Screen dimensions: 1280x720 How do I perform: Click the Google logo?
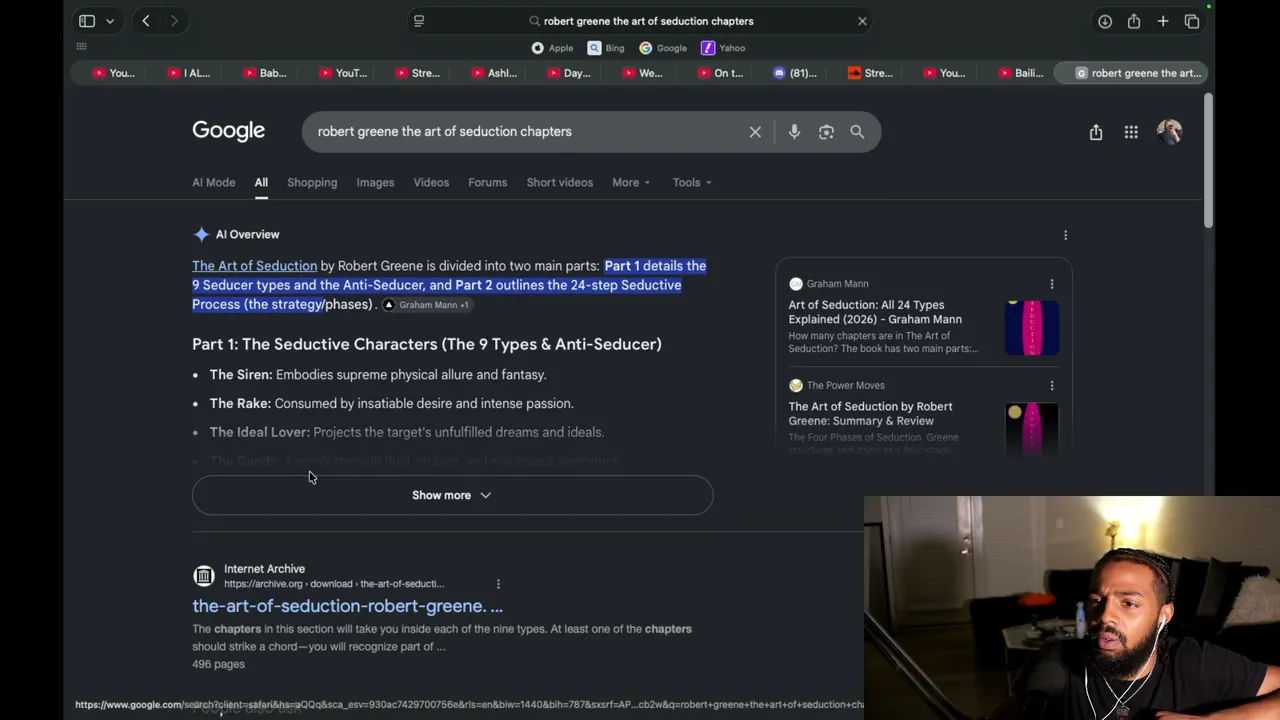(229, 131)
